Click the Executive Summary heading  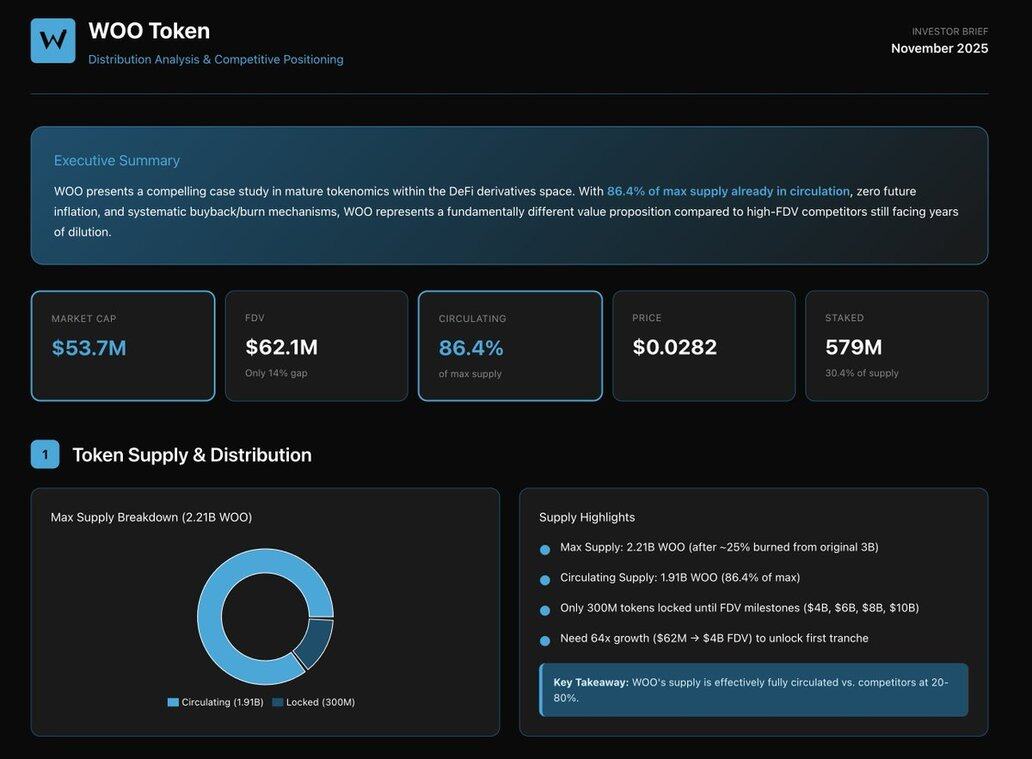click(117, 160)
